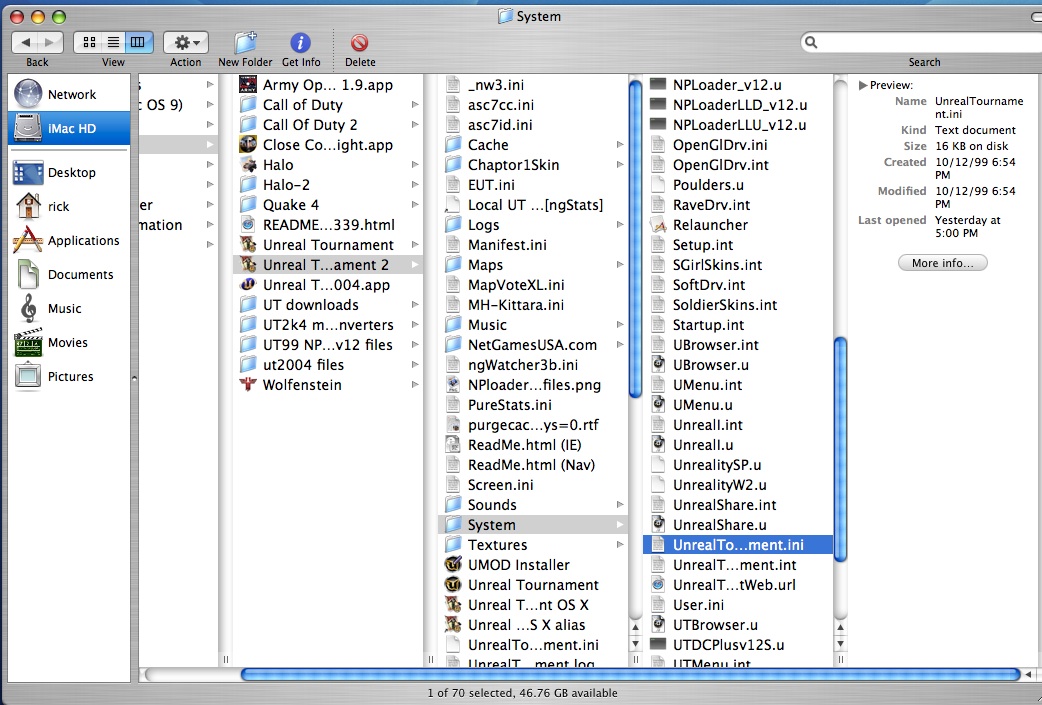Click the More info... button
This screenshot has width=1042, height=705.
942,263
